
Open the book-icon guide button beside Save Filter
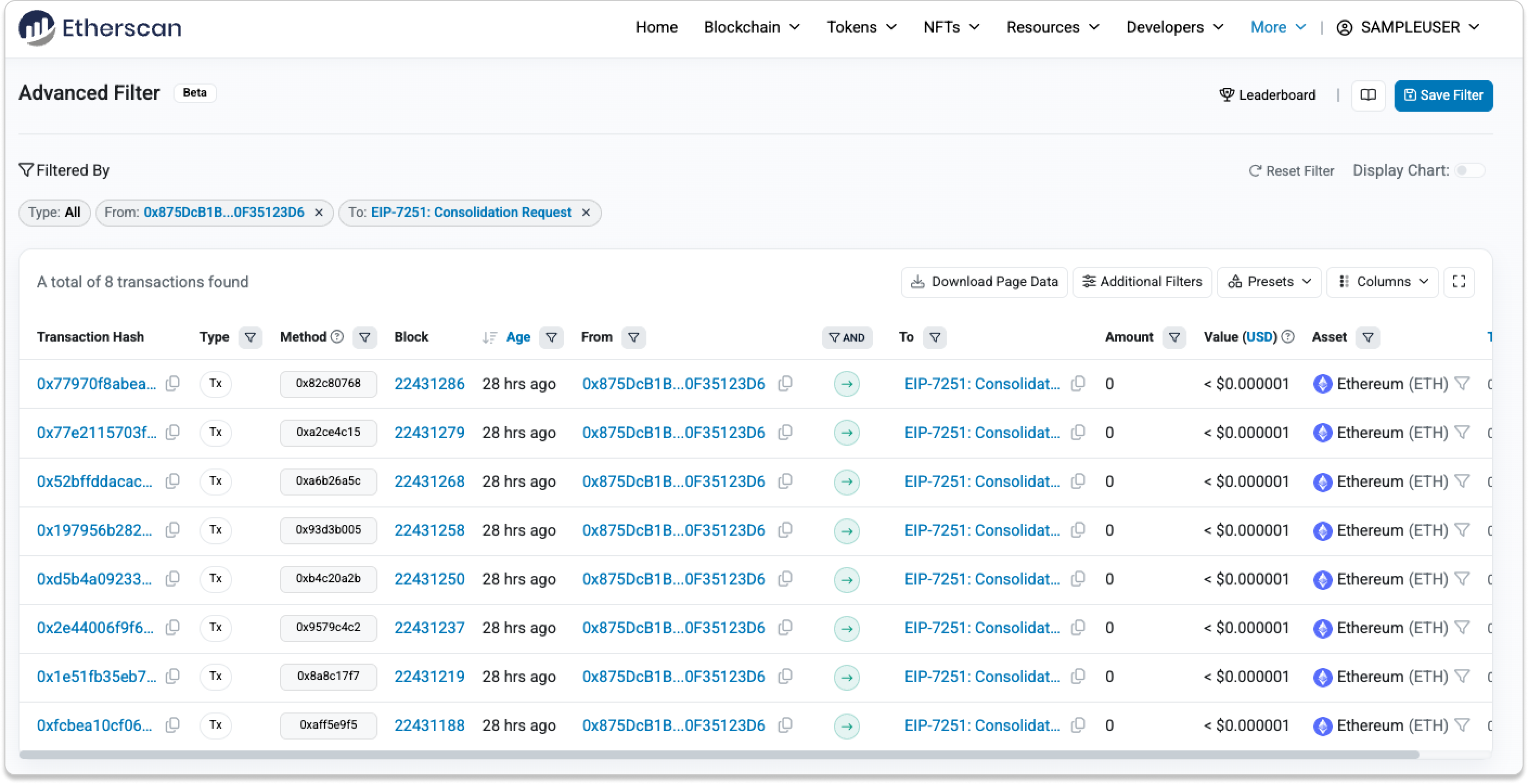tap(1368, 95)
